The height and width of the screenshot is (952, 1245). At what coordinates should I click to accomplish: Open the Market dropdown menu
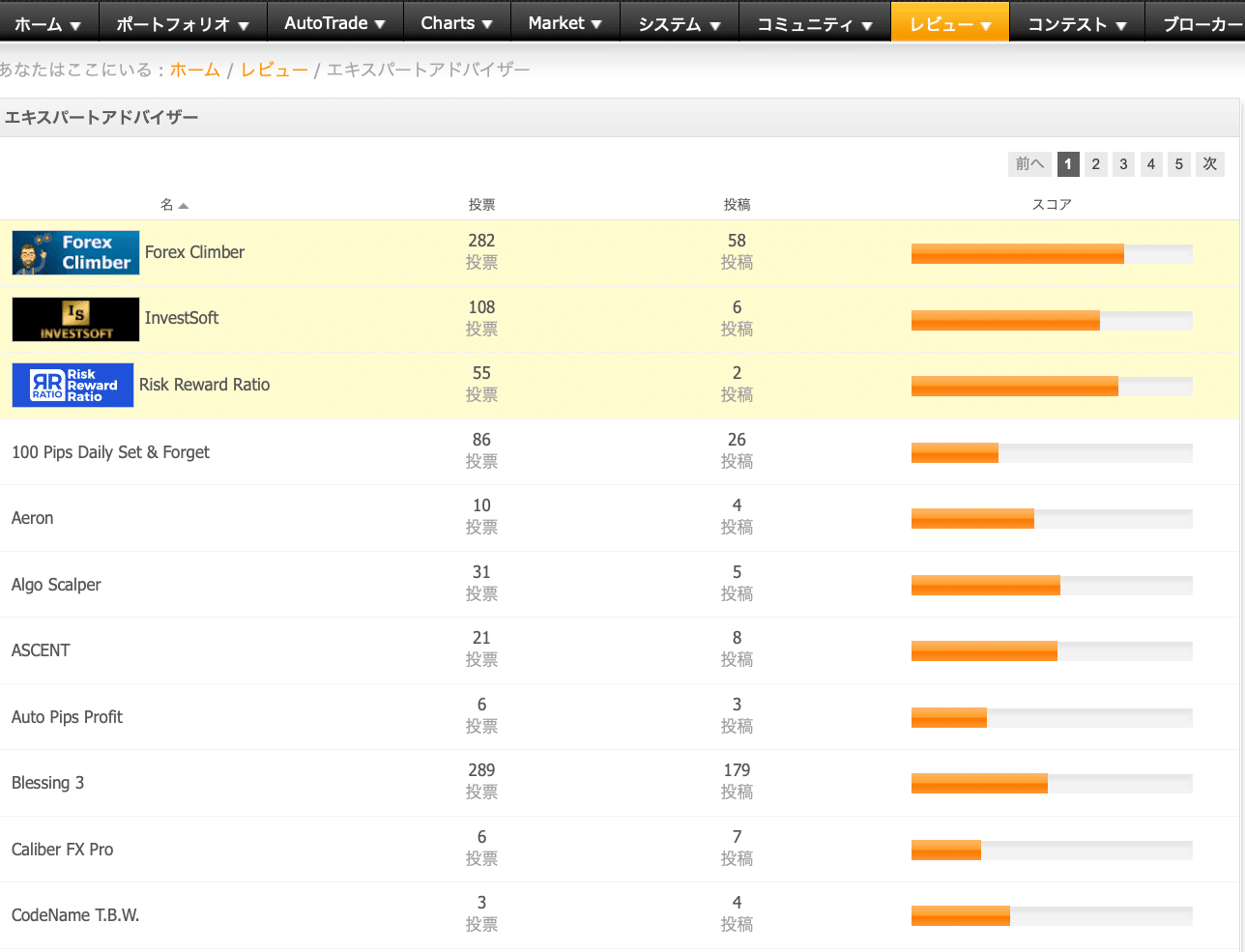pos(565,23)
